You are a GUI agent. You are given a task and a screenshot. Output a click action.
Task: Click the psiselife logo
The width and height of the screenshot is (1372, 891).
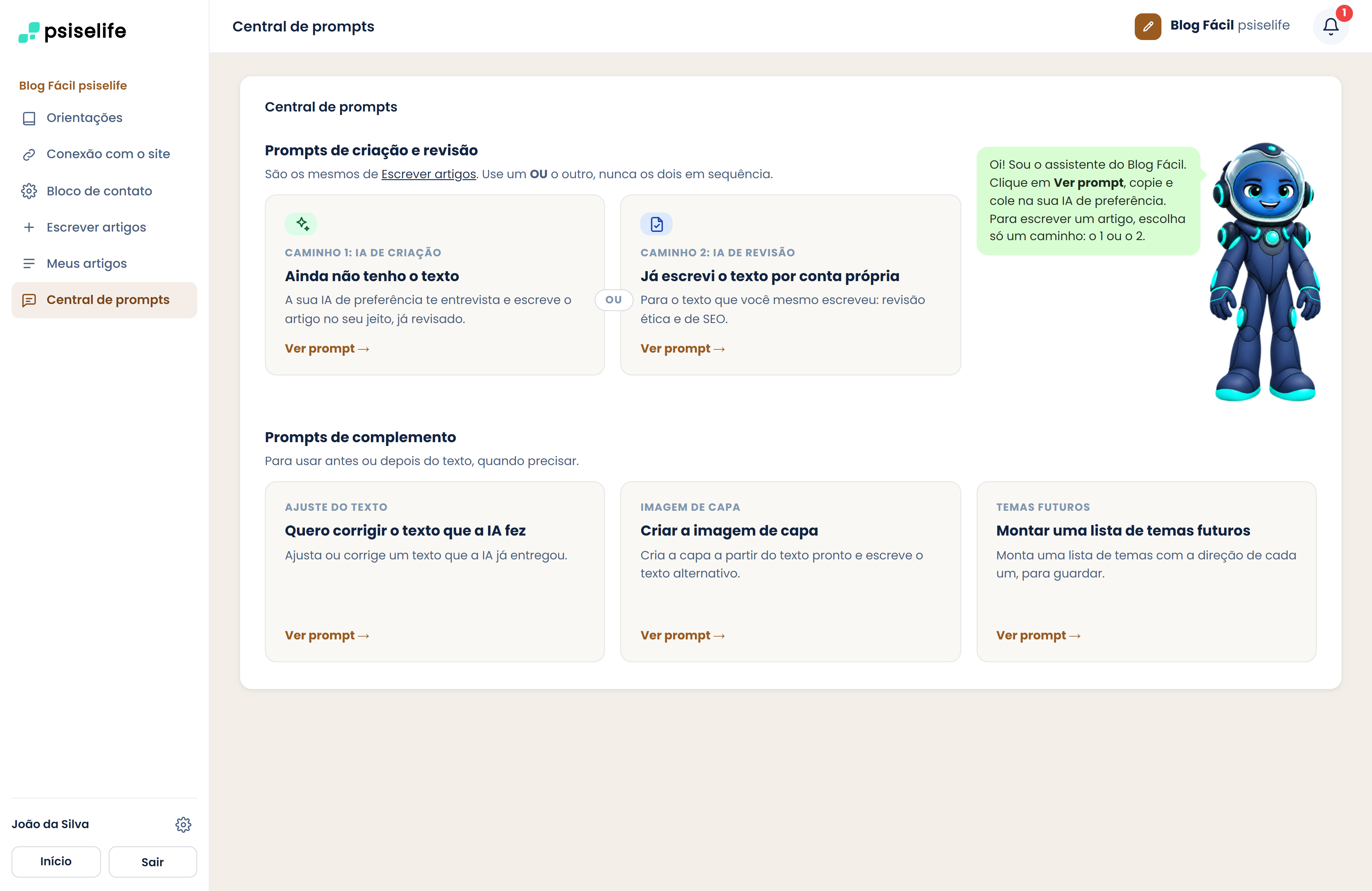[x=72, y=31]
